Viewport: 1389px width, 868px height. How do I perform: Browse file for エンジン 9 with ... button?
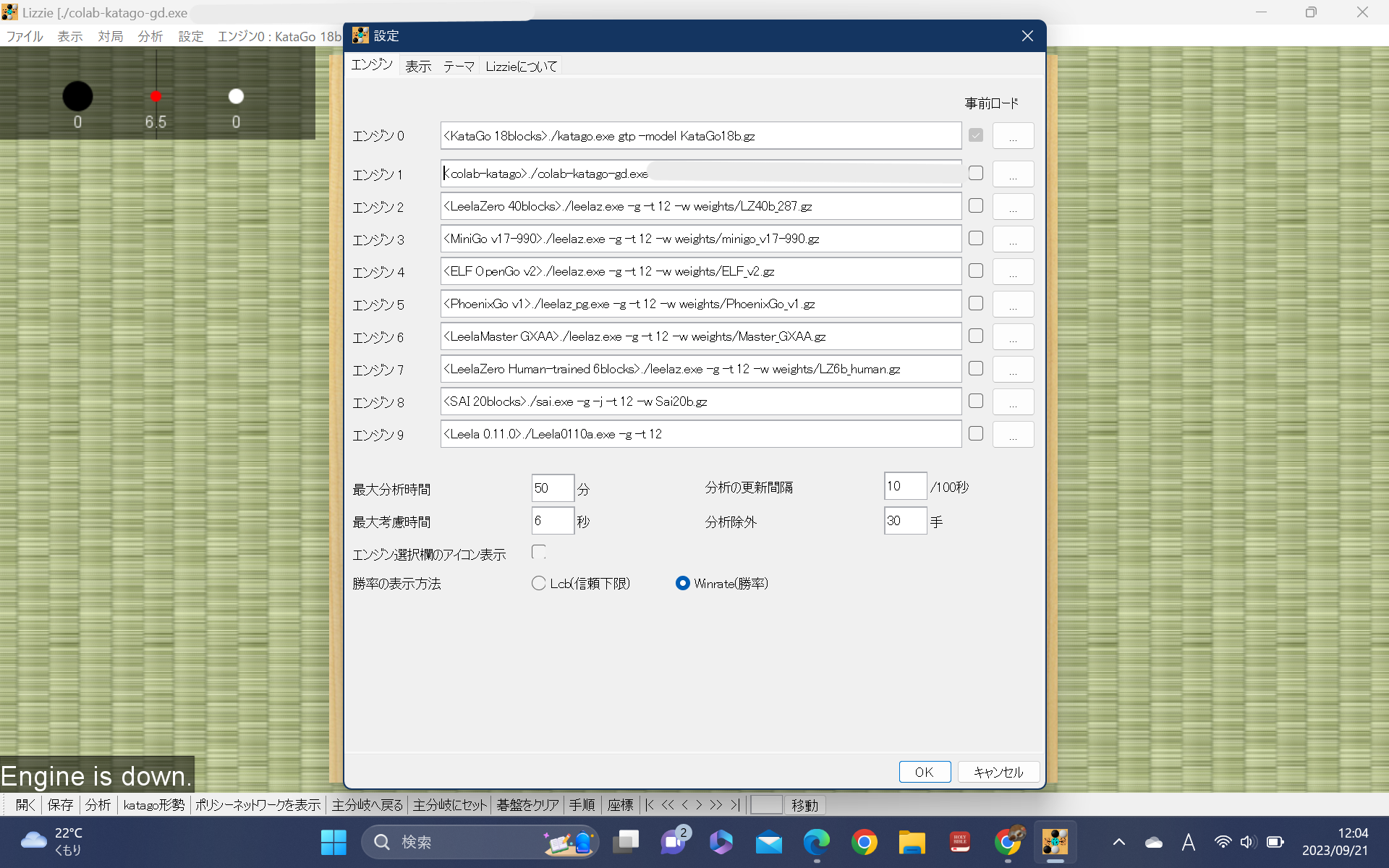coord(1013,434)
